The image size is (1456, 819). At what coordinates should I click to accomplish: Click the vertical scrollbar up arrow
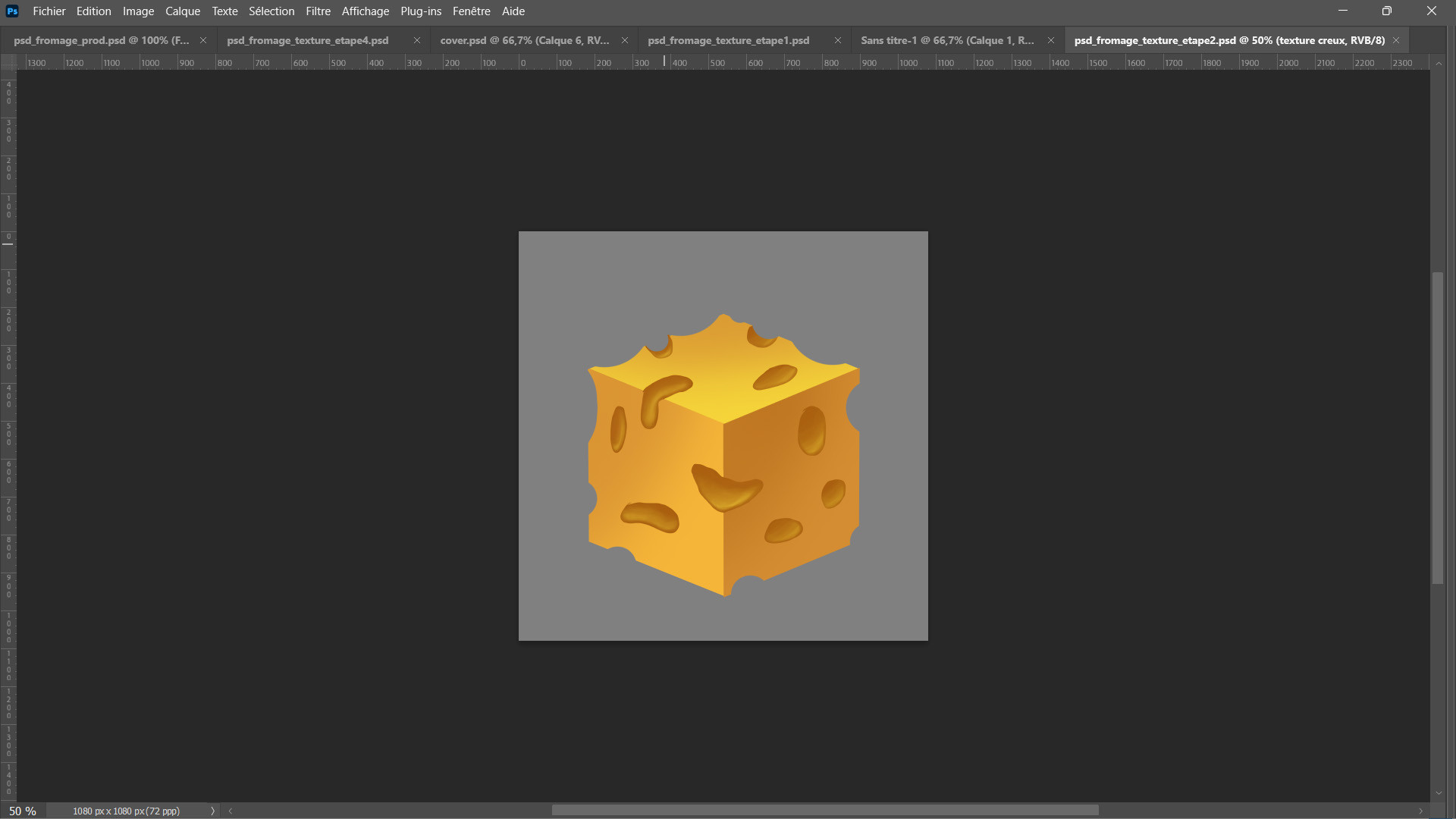(1439, 64)
